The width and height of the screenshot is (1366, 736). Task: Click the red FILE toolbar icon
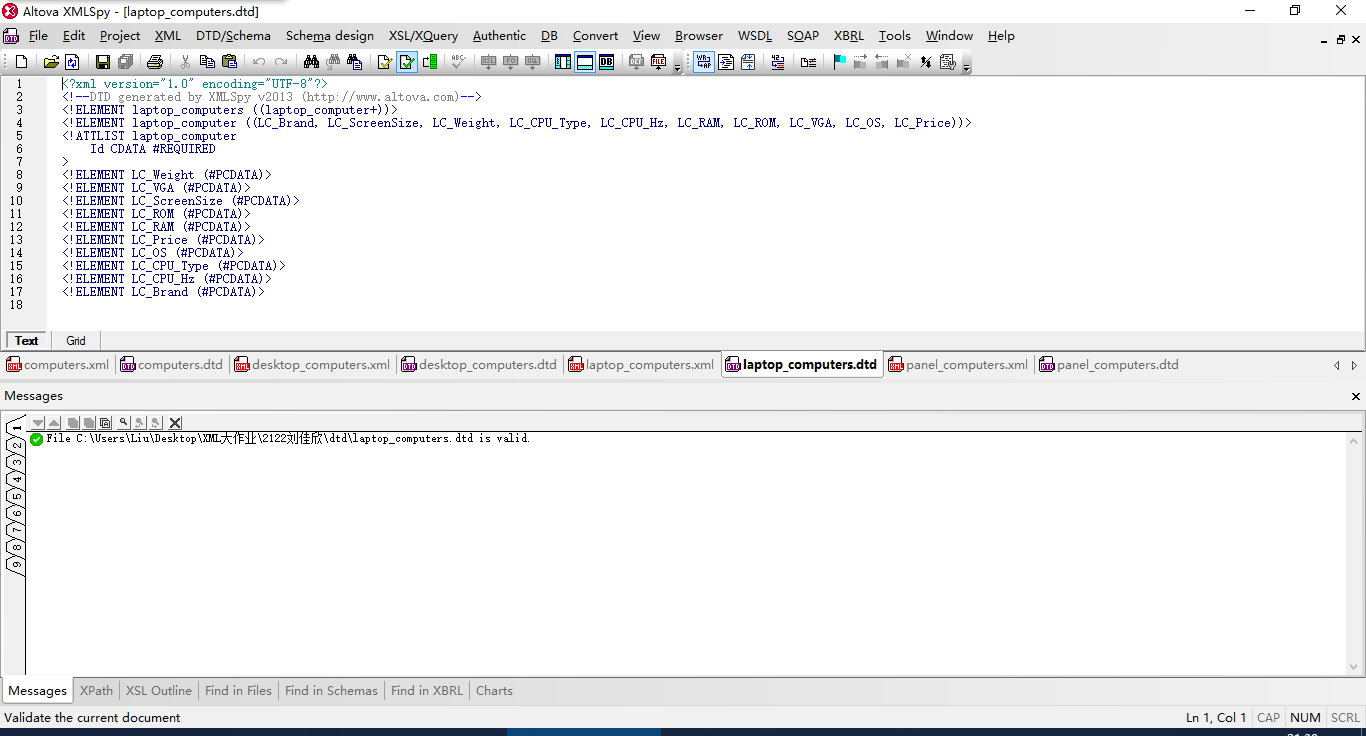[x=658, y=62]
